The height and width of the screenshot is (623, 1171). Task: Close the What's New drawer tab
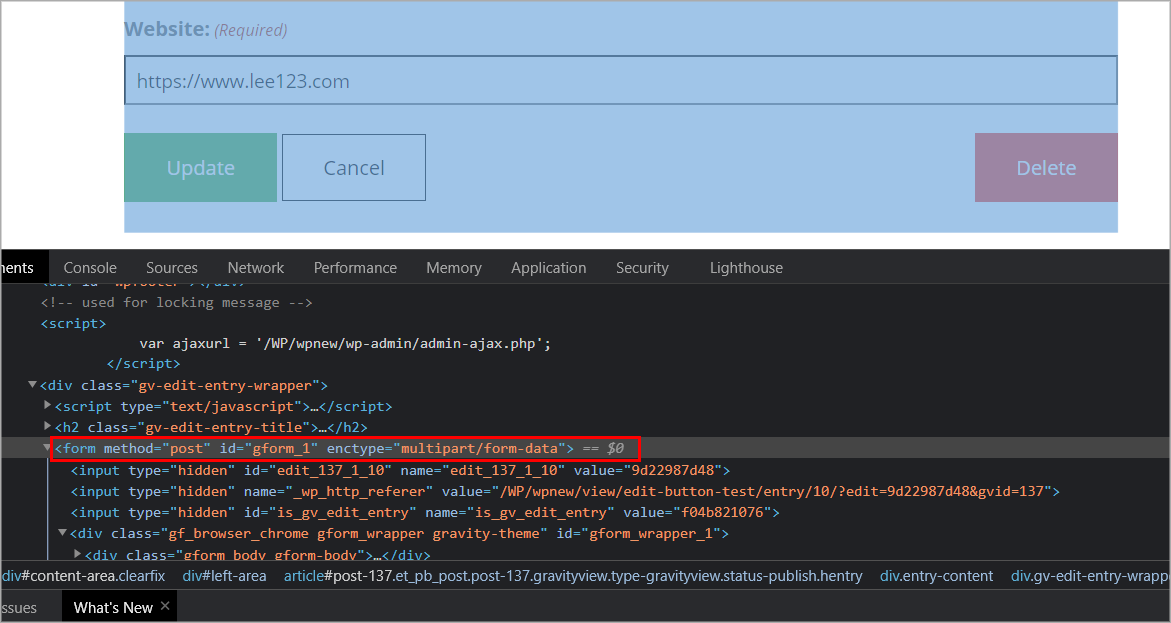pyautogui.click(x=165, y=606)
